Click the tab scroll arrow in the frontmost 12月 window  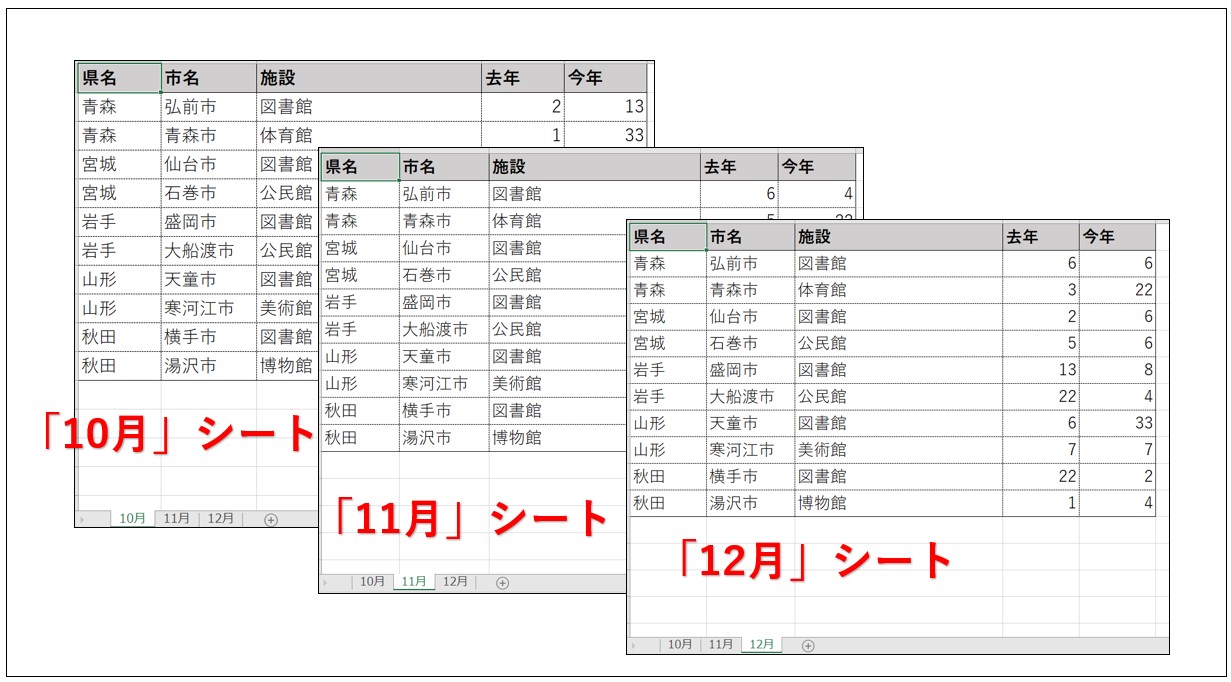634,645
